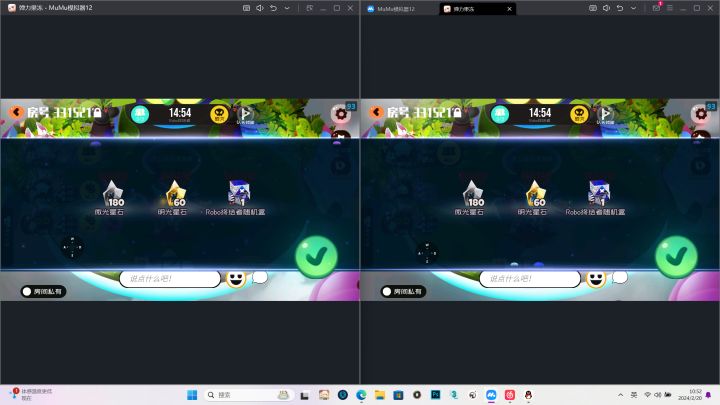Viewport: 720px width, 405px height.
Task: Toggle room private switch in left game
Action: (44, 291)
